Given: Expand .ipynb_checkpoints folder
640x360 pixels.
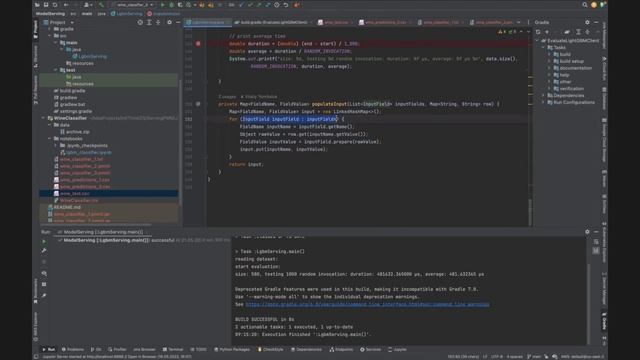Looking at the screenshot, I should pos(56,145).
